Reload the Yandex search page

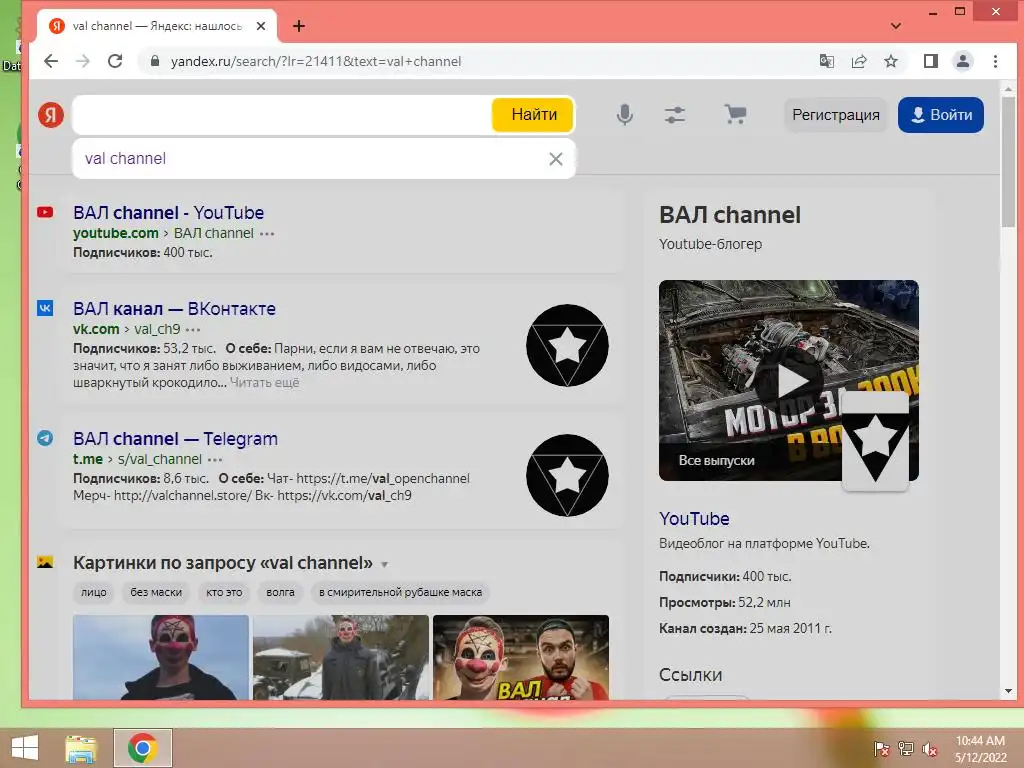[x=115, y=61]
